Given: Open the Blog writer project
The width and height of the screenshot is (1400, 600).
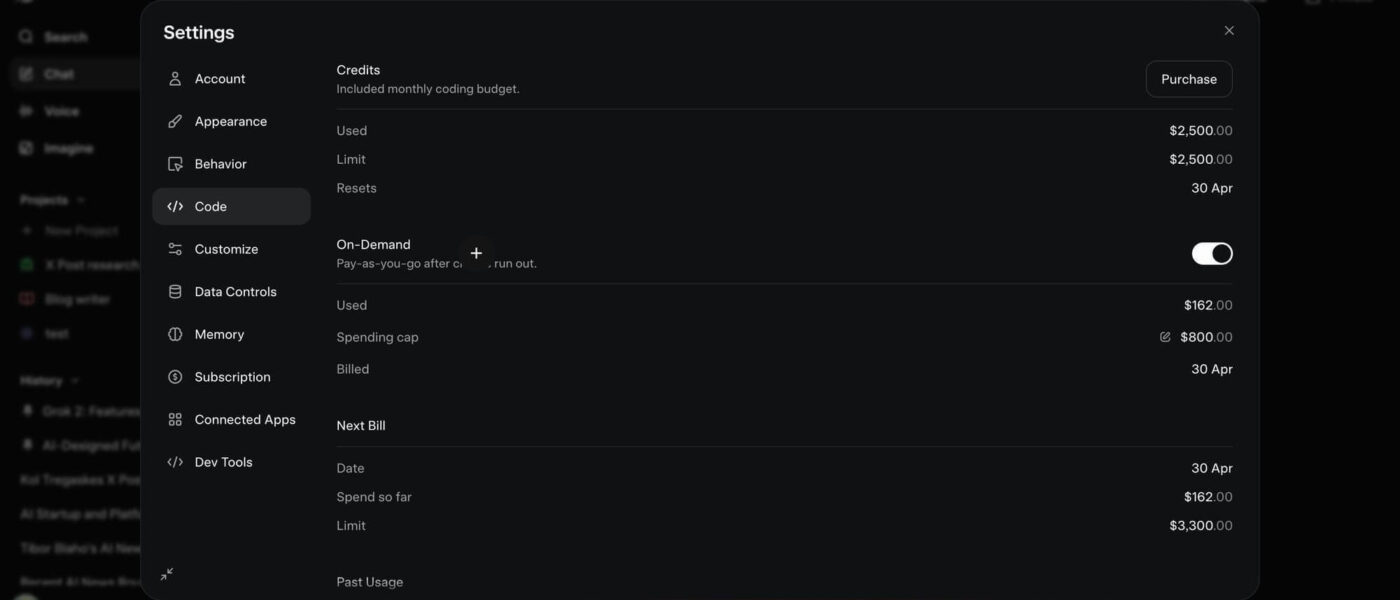Looking at the screenshot, I should [77, 297].
